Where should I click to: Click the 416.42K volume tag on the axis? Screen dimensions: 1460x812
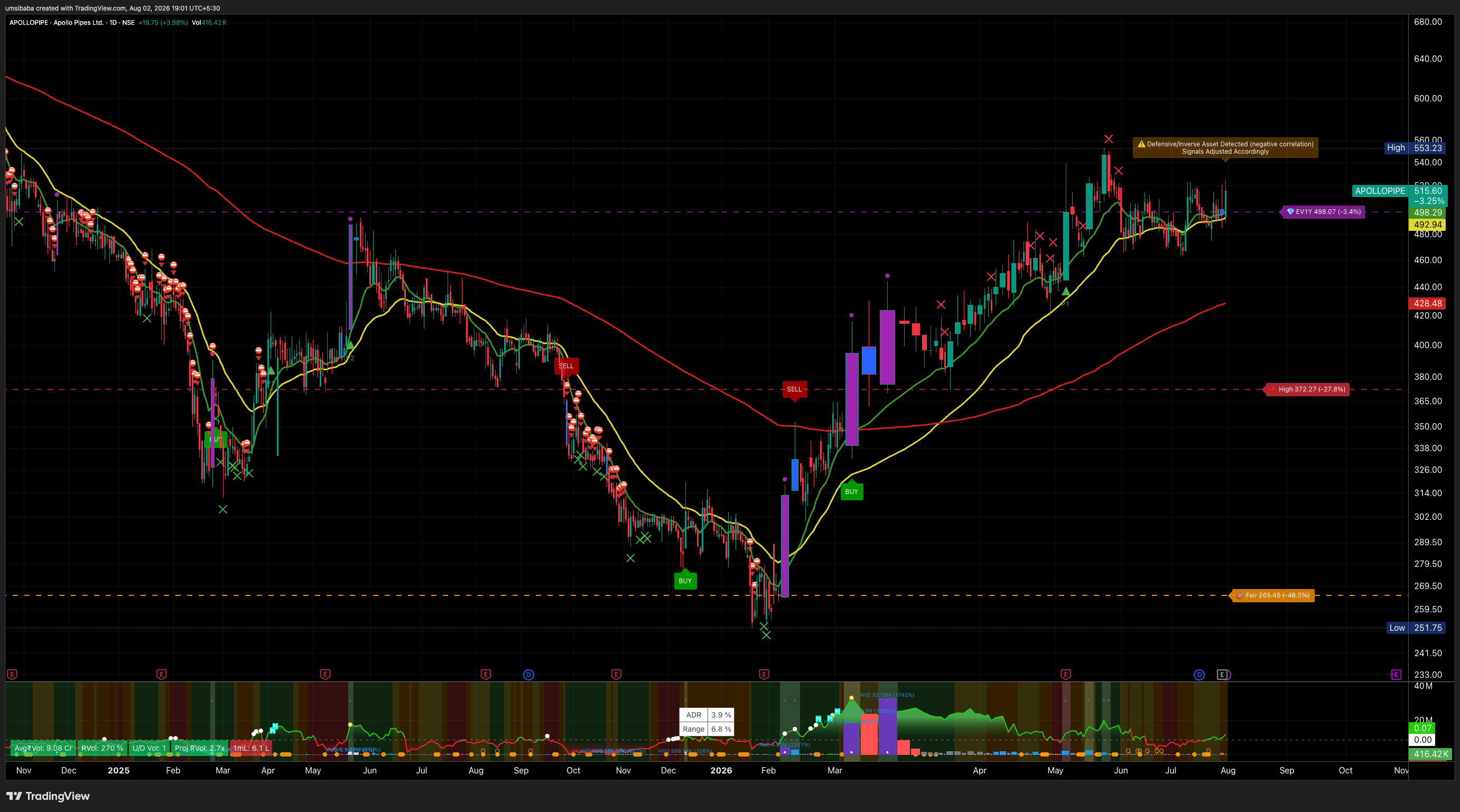pos(1430,754)
